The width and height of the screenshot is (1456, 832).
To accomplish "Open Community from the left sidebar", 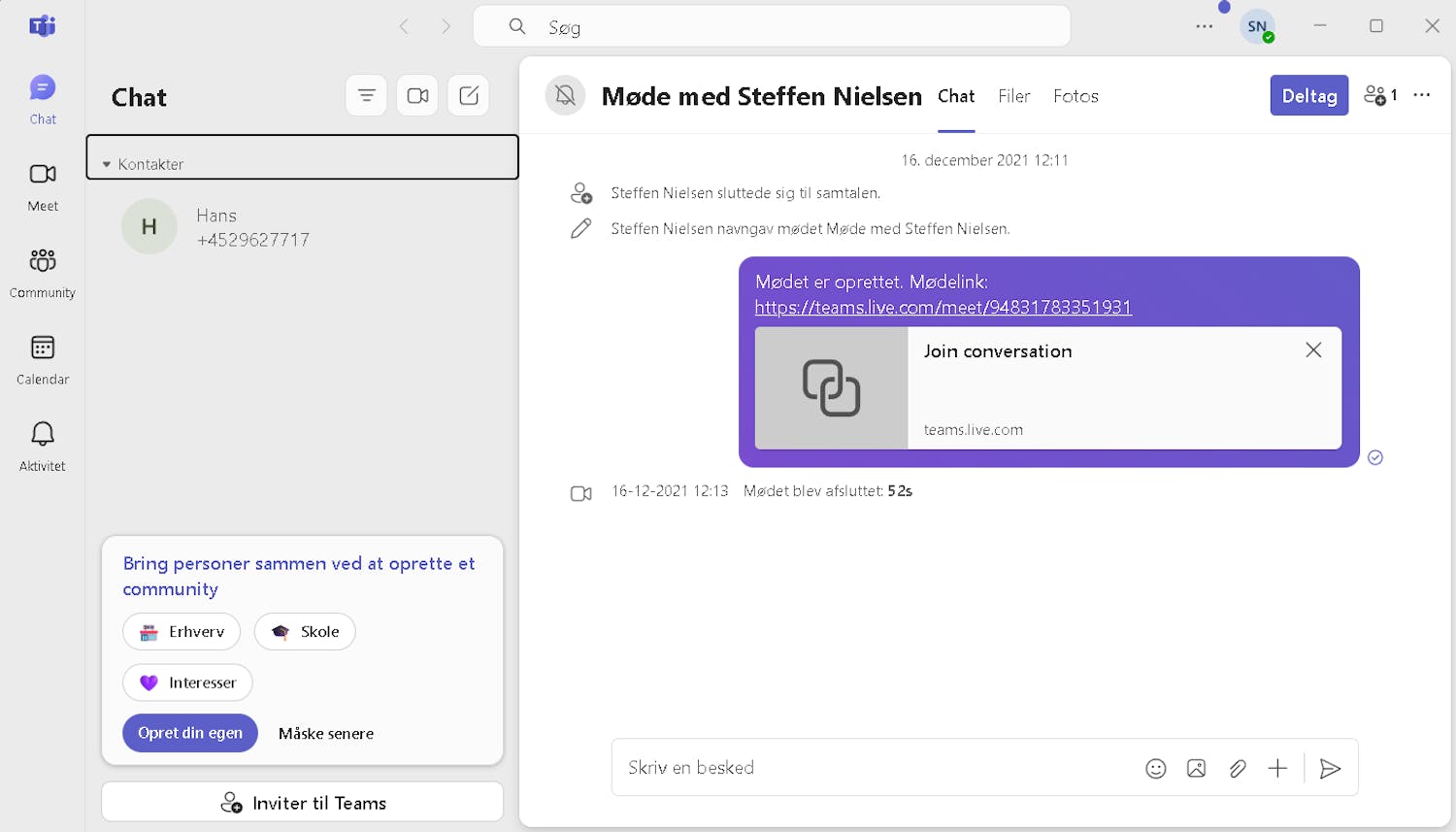I will (42, 270).
